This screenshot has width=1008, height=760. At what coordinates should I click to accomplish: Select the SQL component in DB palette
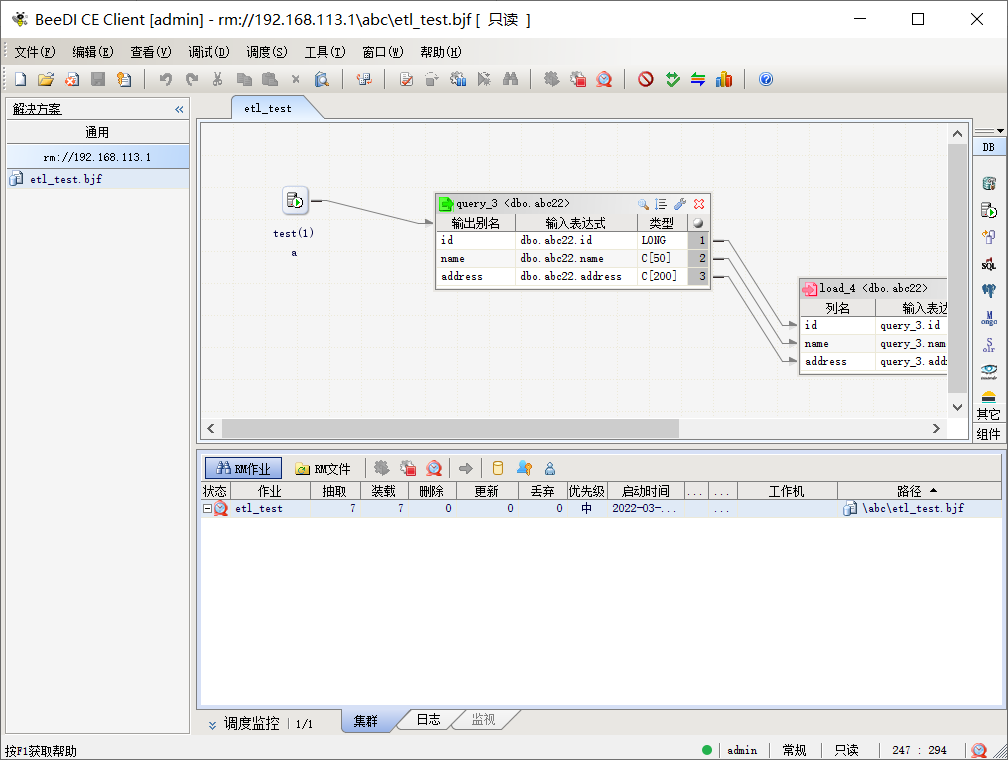(x=989, y=264)
